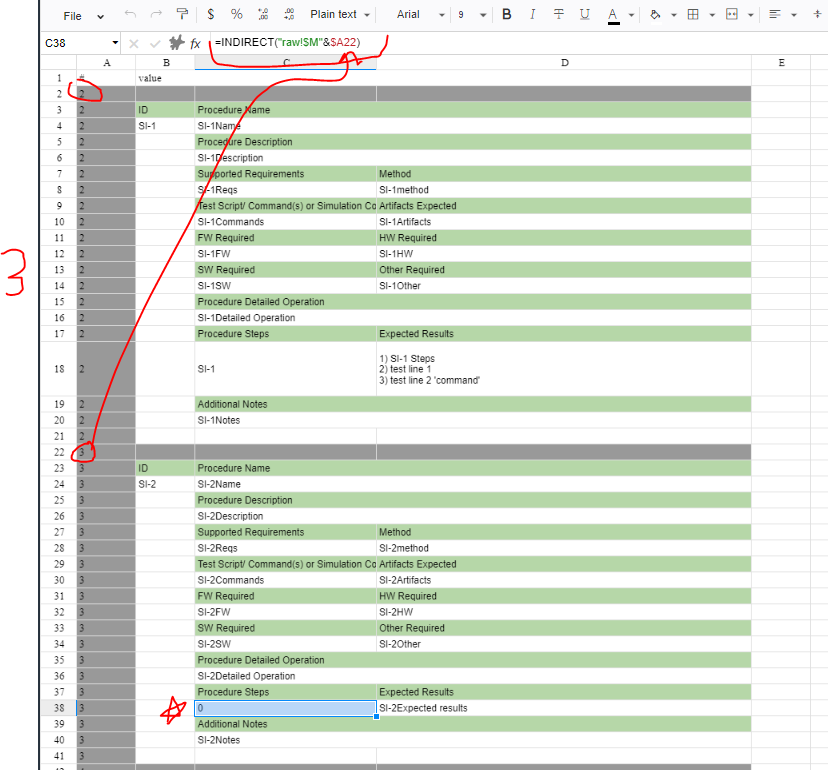Expand the horizontal align dropdown arrow
The image size is (828, 770).
click(x=794, y=15)
